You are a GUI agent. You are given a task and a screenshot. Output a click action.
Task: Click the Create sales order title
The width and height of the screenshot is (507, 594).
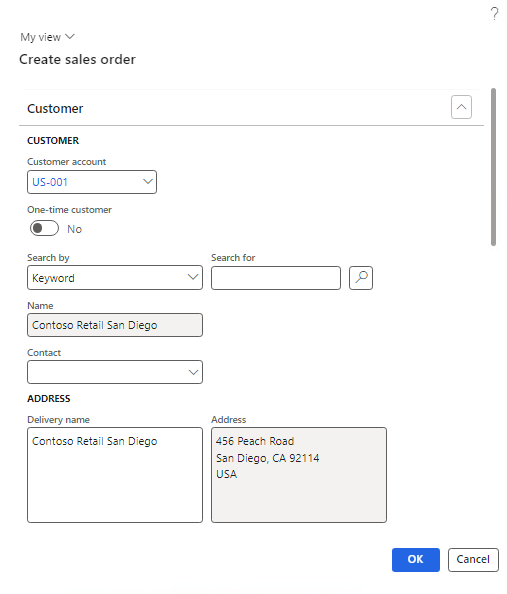coord(77,59)
